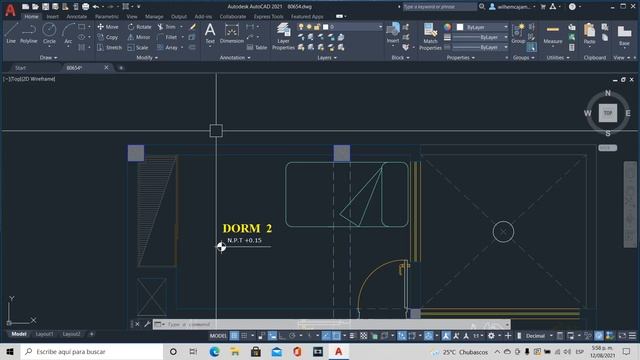This screenshot has height=360, width=640.
Task: Add a new drawing tab with plus
Action: pos(121,68)
